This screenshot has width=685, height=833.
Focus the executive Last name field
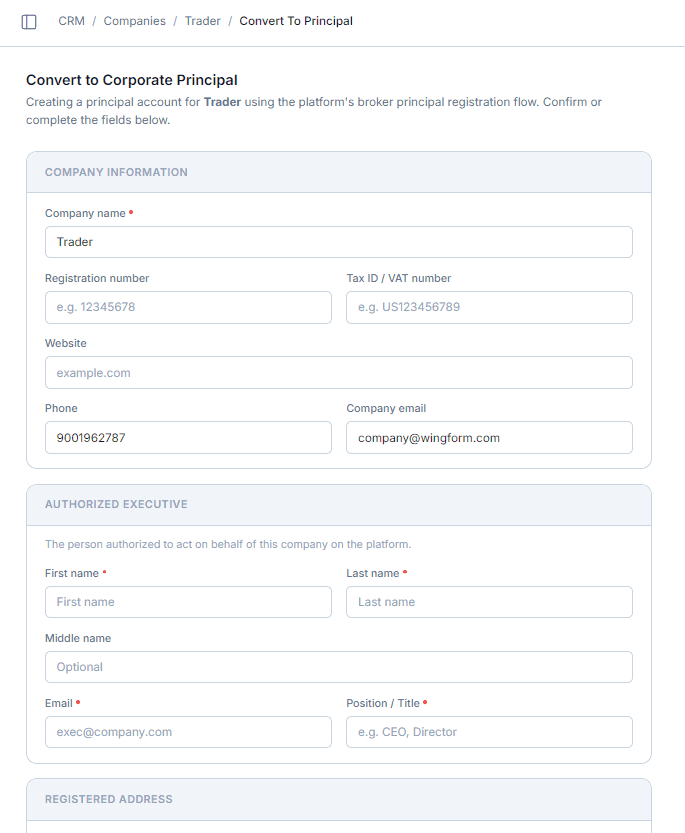(x=489, y=602)
